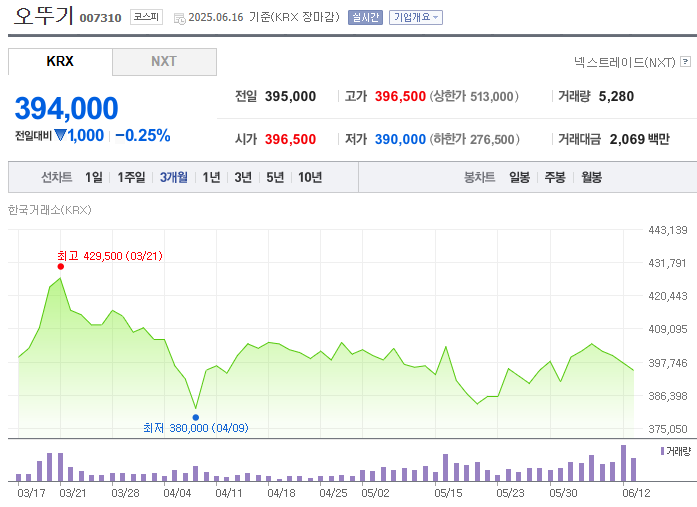Image resolution: width=697 pixels, height=507 pixels.
Task: Click the clock icon beside 2025.06.16
Action: (180, 19)
